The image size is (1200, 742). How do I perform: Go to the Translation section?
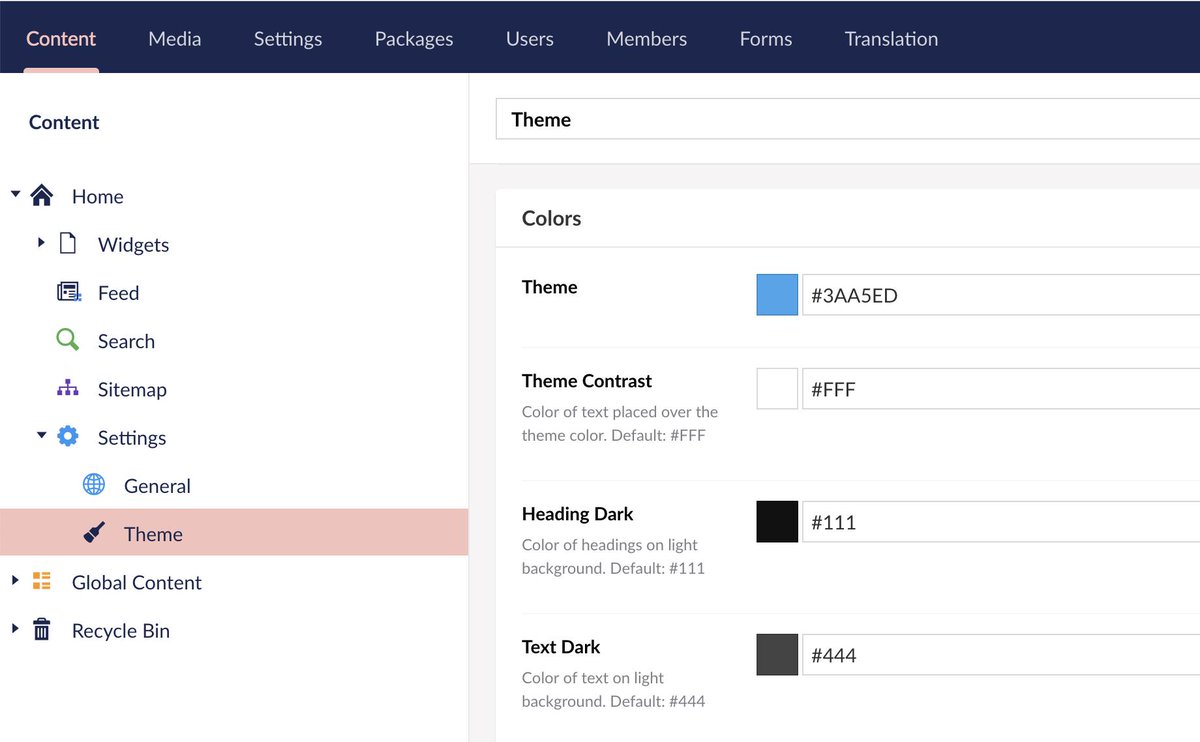pyautogui.click(x=891, y=39)
